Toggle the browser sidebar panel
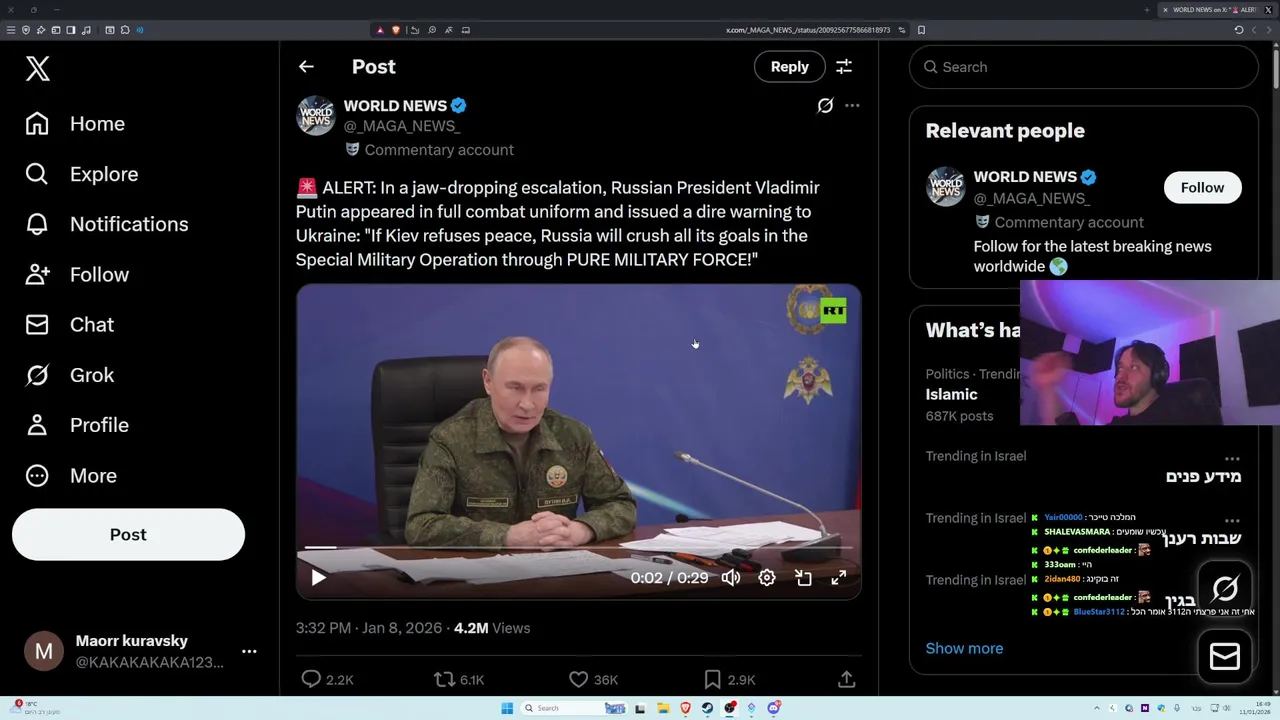This screenshot has width=1280, height=720. pyautogui.click(x=71, y=30)
